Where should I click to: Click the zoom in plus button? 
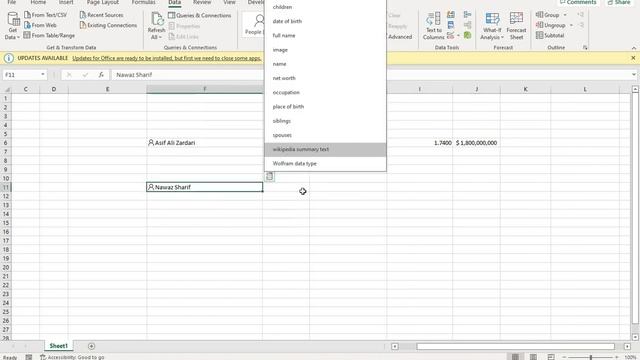coord(616,357)
